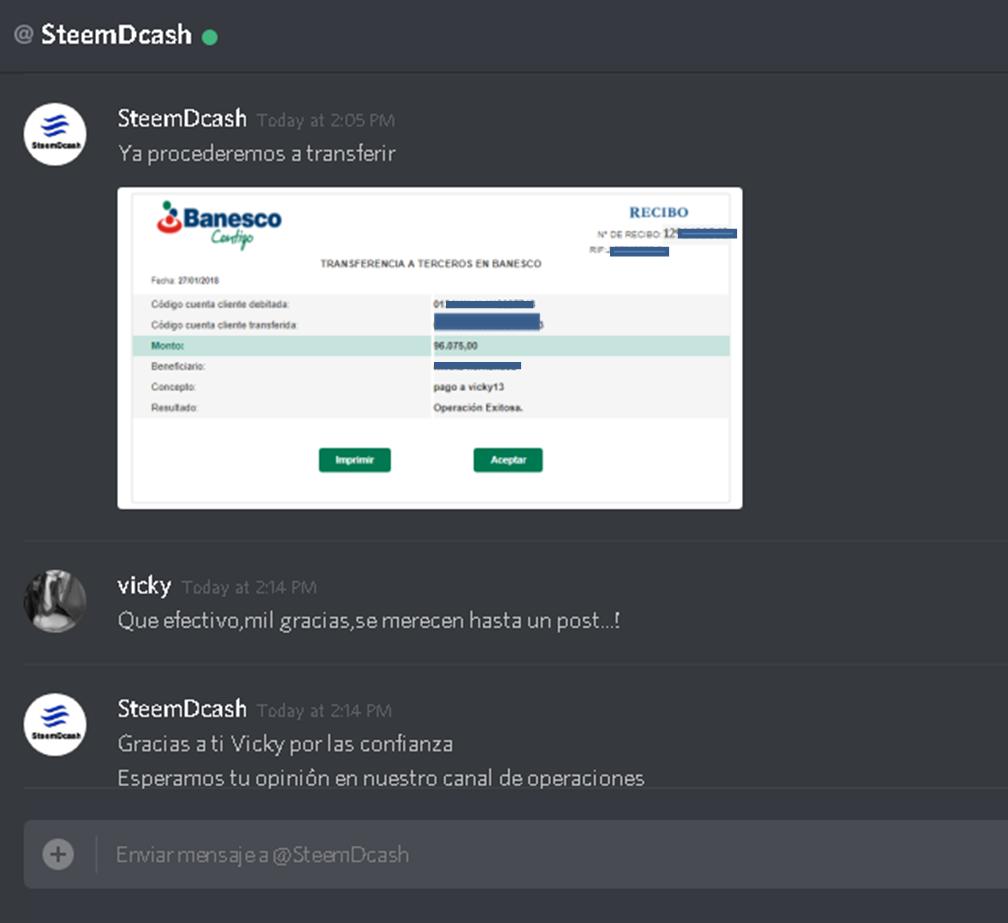Click SteemDcash avatar on last message

click(x=55, y=724)
